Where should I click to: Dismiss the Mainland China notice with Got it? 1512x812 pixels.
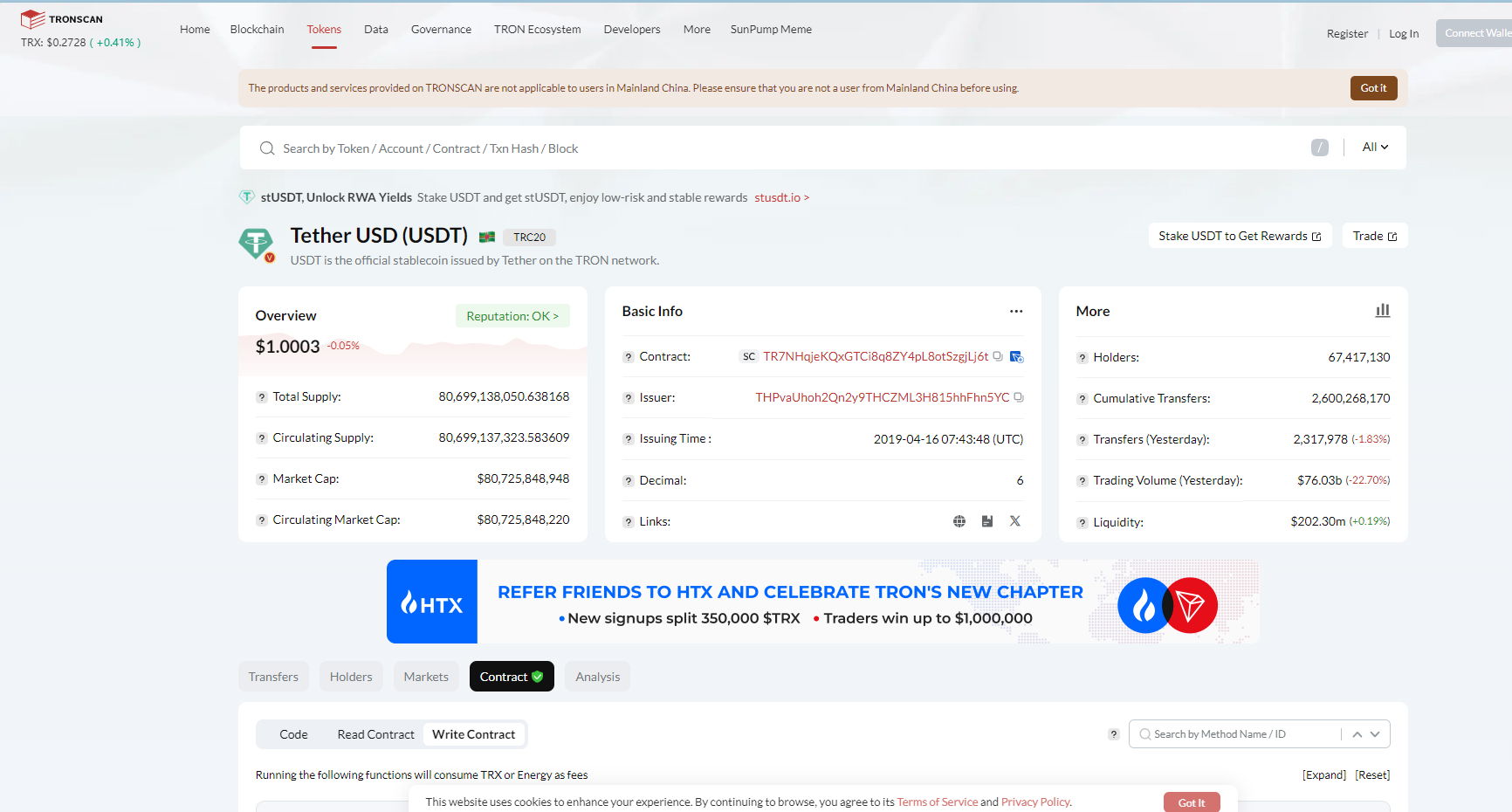[1373, 88]
